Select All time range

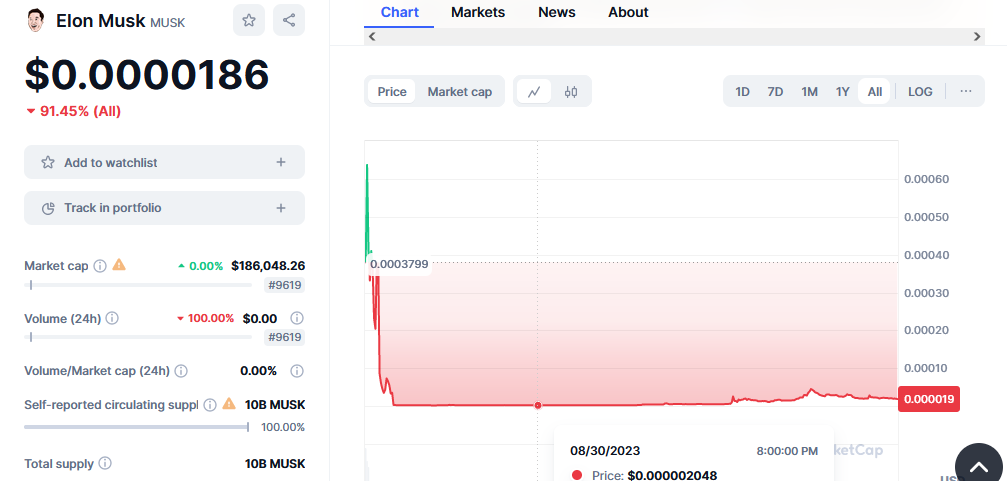[x=875, y=92]
